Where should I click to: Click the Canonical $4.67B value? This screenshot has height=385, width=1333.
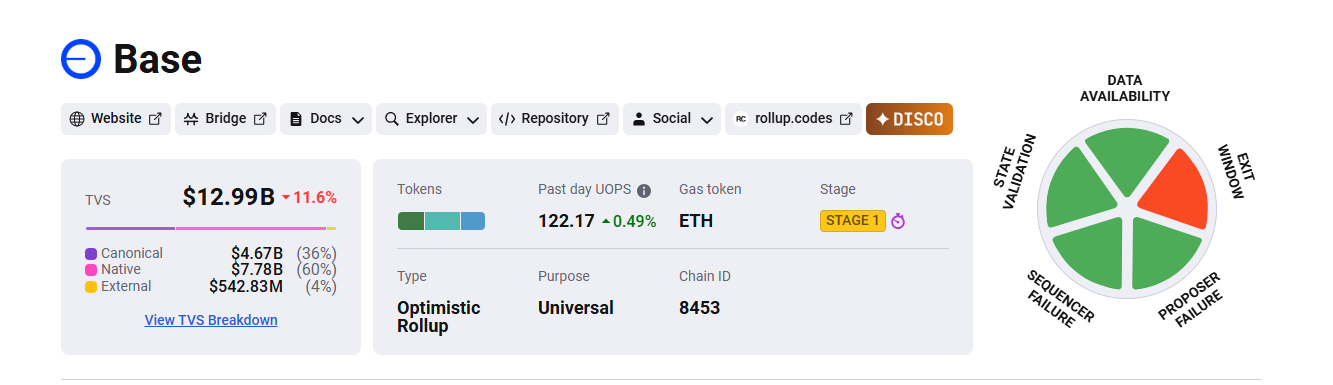[257, 253]
